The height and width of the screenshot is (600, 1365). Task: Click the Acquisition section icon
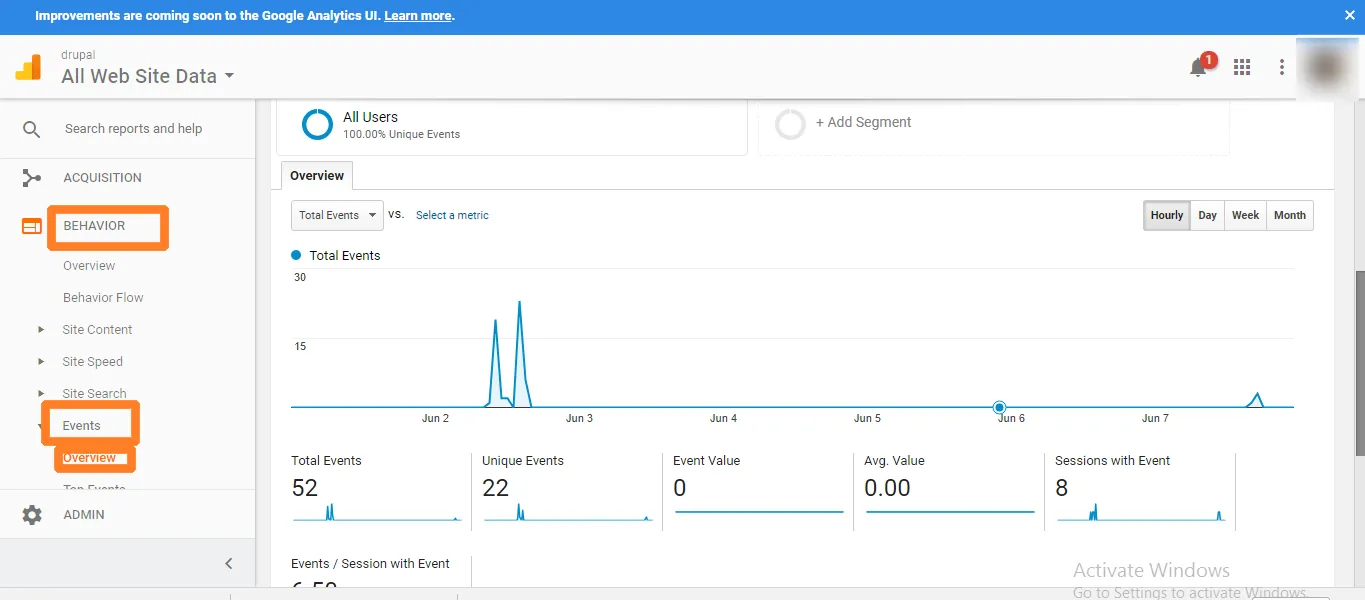tap(32, 178)
